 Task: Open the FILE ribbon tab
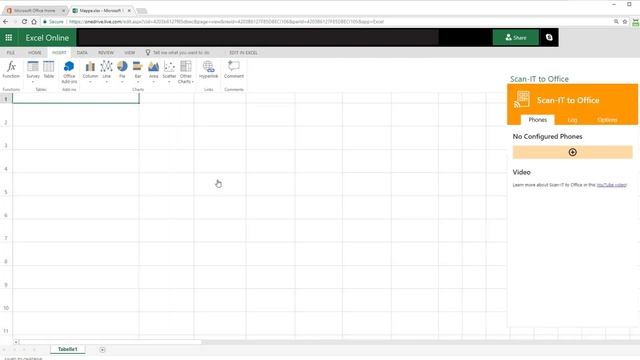coord(11,53)
